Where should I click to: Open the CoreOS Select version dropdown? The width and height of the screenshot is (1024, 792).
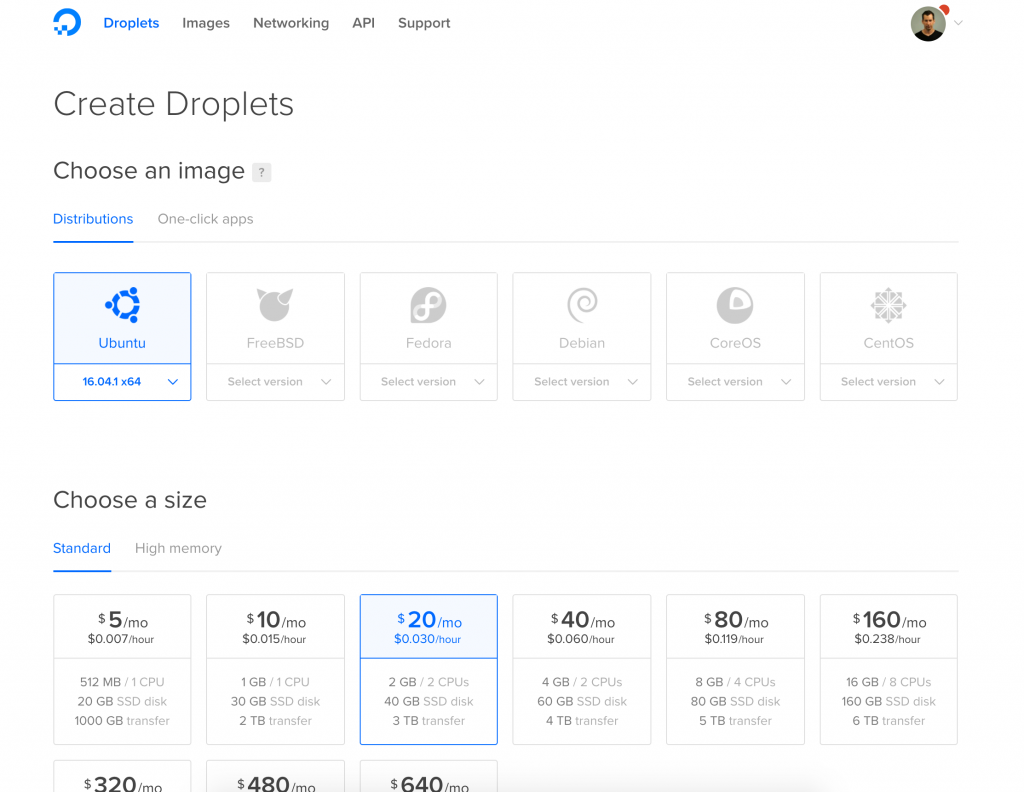pos(735,382)
